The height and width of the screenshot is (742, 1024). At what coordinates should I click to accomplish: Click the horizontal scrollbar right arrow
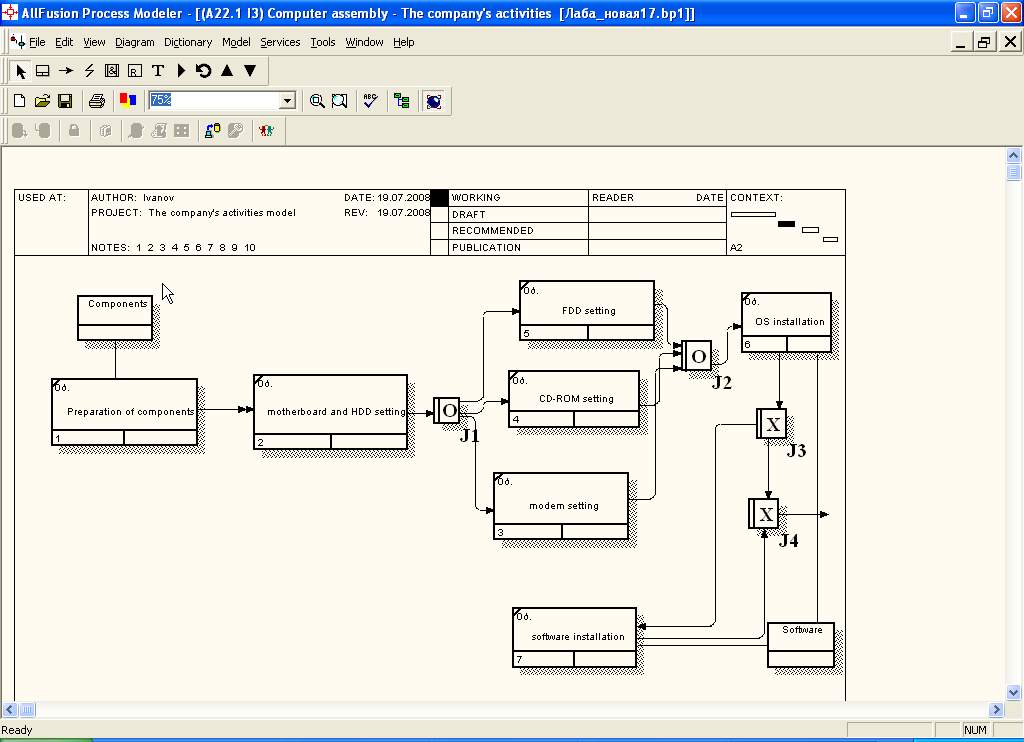[x=996, y=709]
